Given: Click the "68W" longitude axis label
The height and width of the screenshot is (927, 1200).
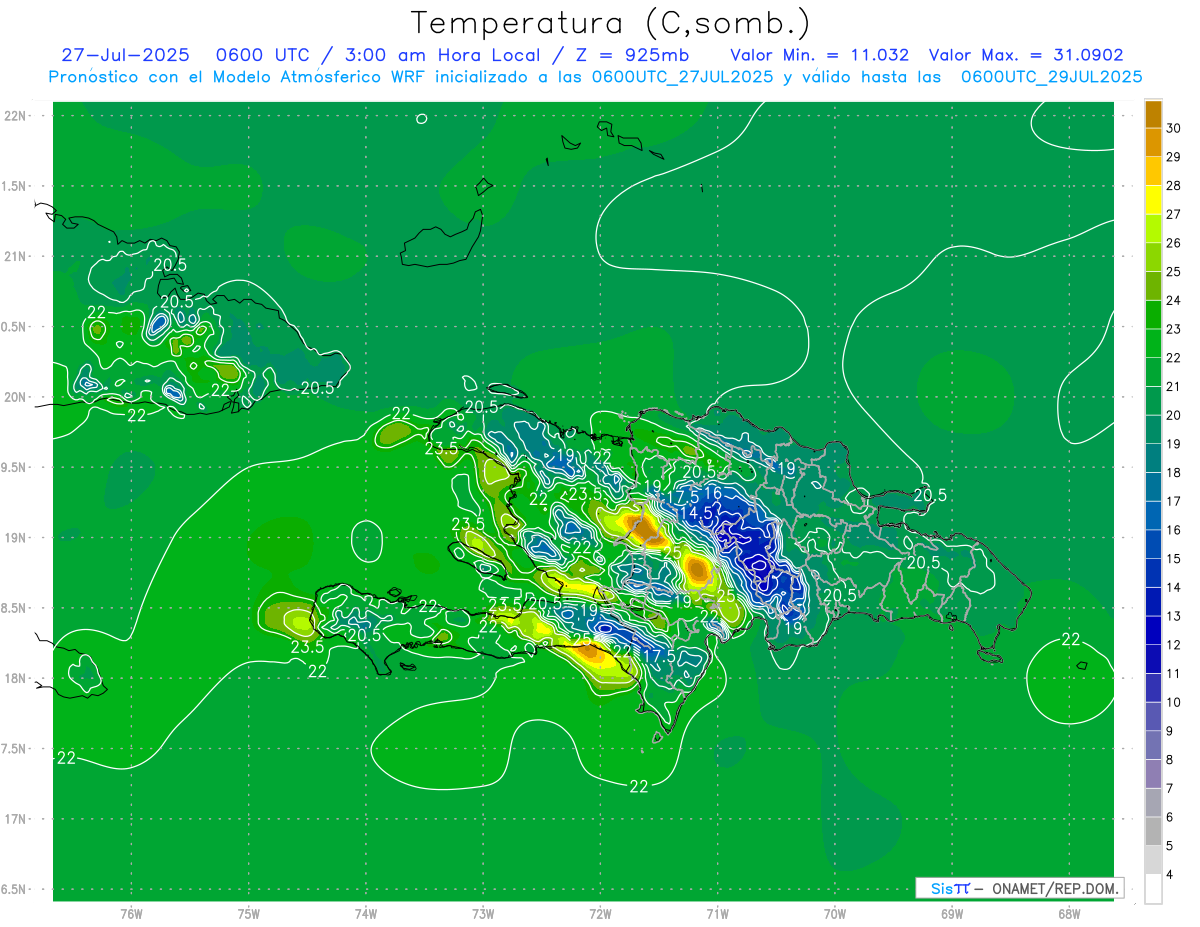Looking at the screenshot, I should point(1069,913).
